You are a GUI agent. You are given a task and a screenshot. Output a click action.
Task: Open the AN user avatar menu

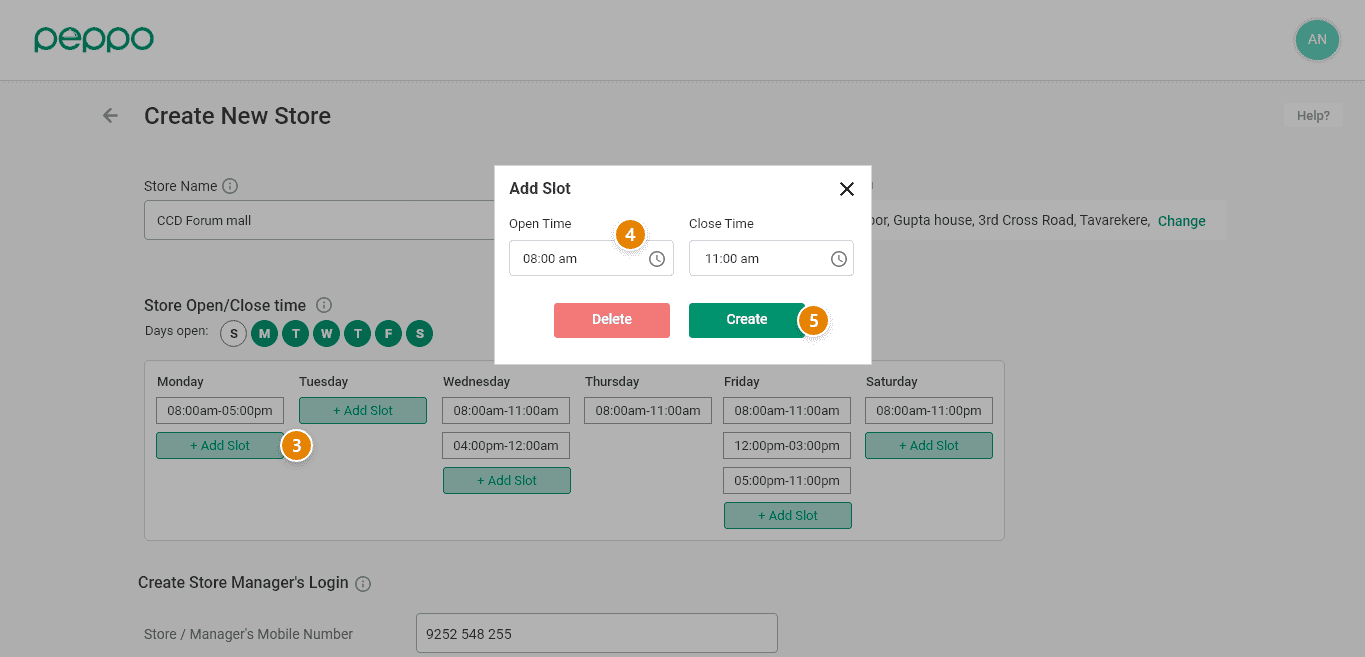pyautogui.click(x=1316, y=40)
